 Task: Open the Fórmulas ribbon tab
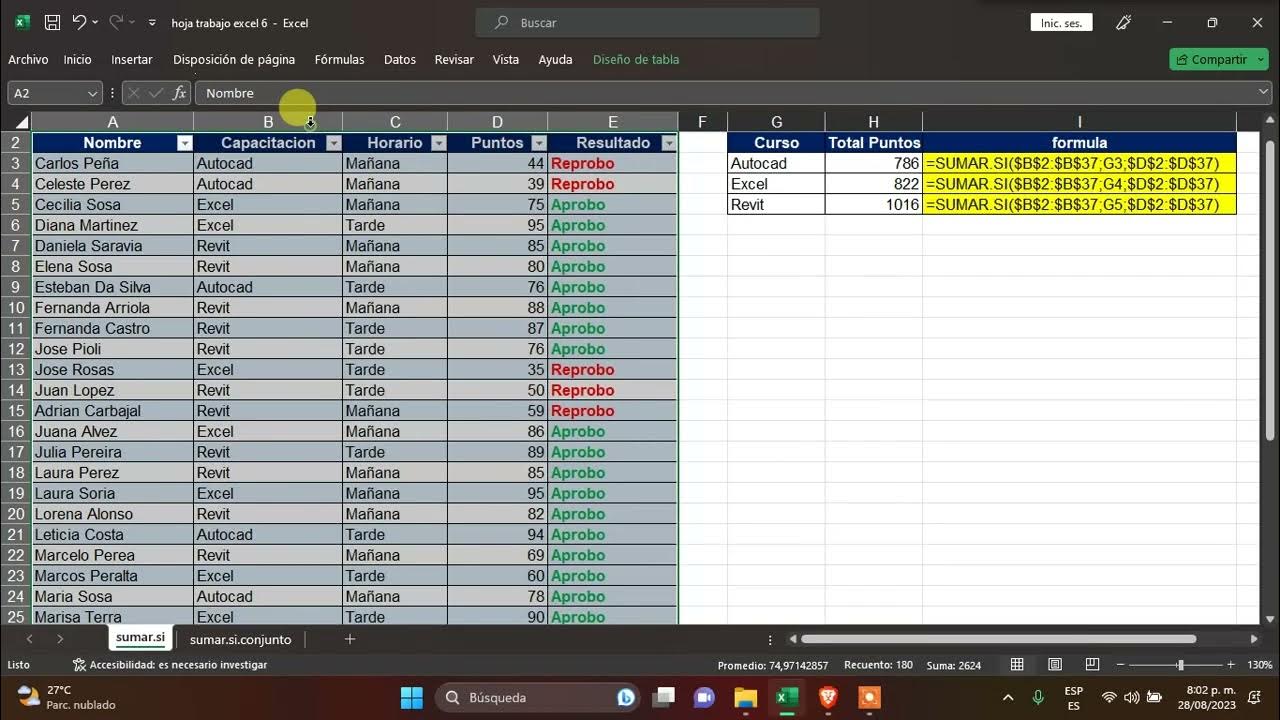click(339, 59)
